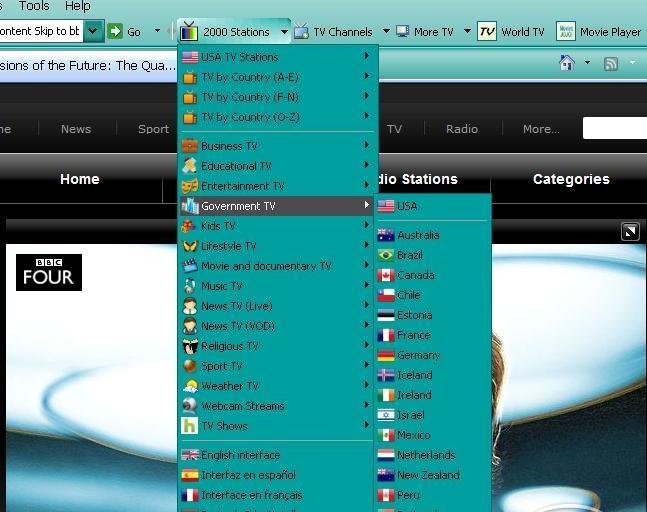Open the Help menu

click(78, 6)
